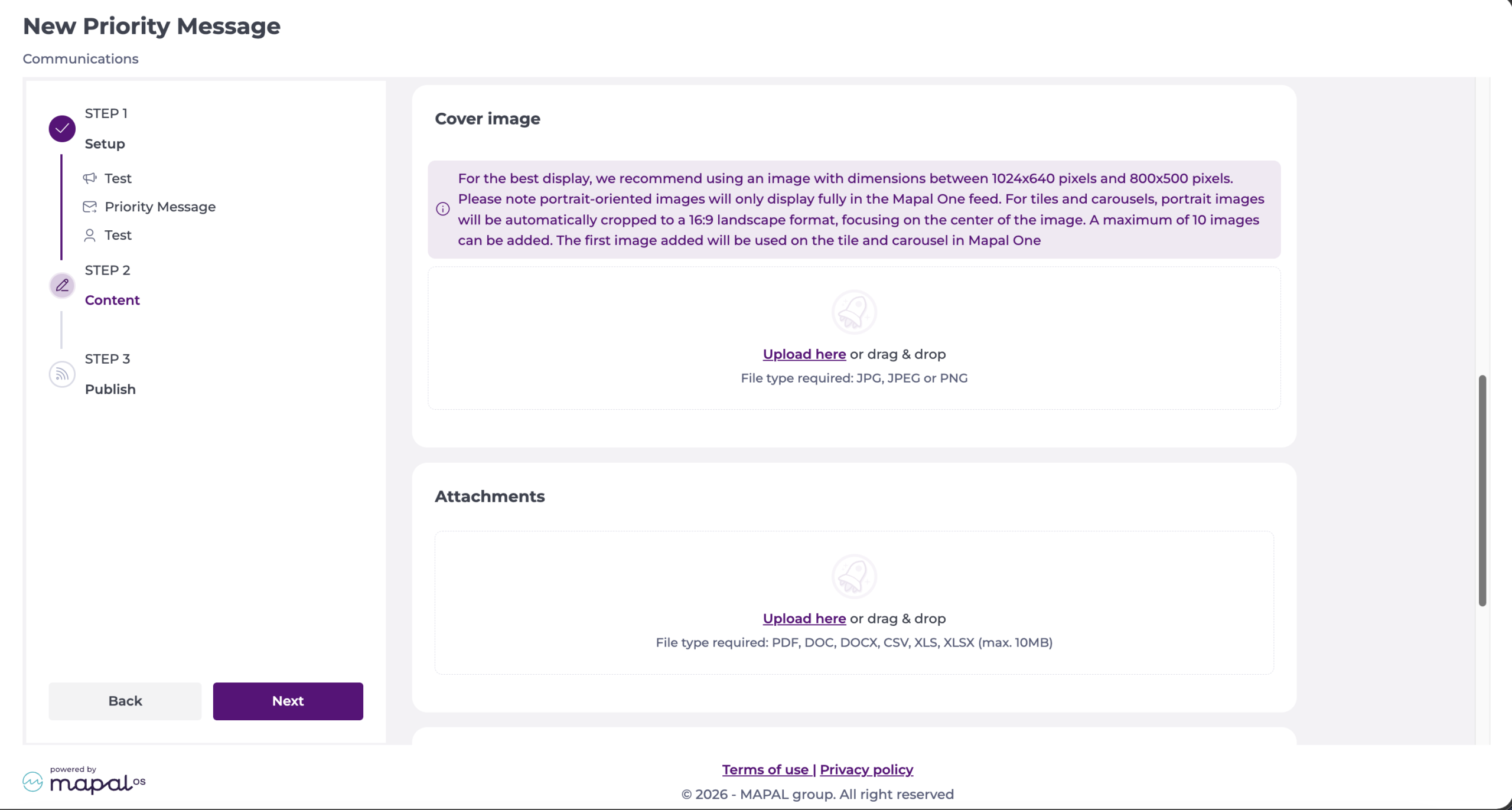Screen dimensions: 1512x810
Task: Click Upload here under Attachments
Action: click(x=804, y=619)
